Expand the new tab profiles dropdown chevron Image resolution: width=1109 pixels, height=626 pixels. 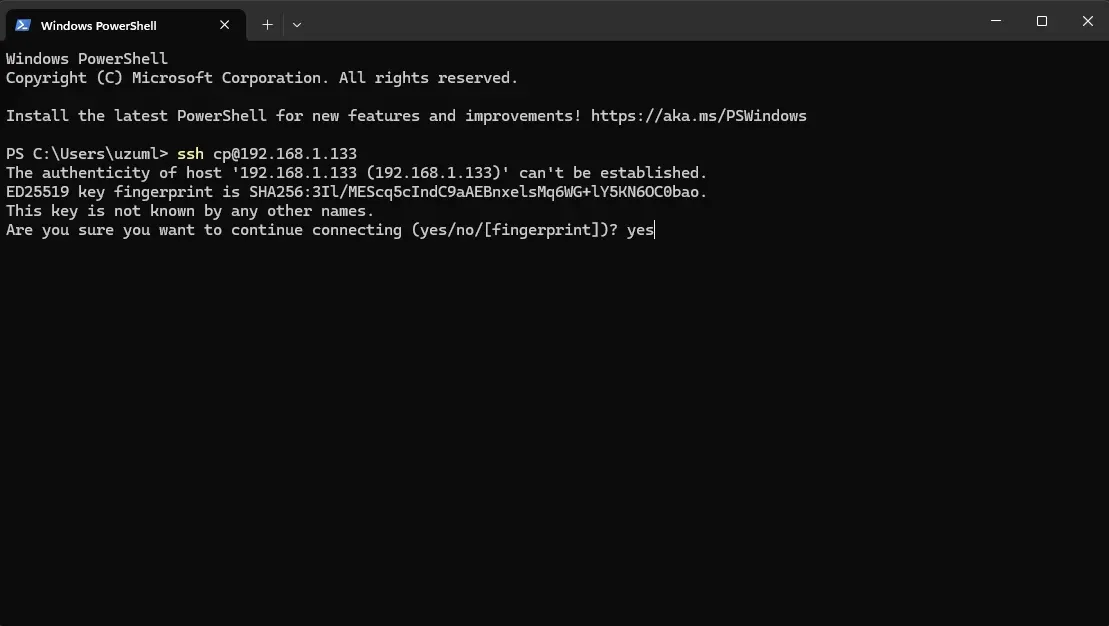(x=297, y=25)
